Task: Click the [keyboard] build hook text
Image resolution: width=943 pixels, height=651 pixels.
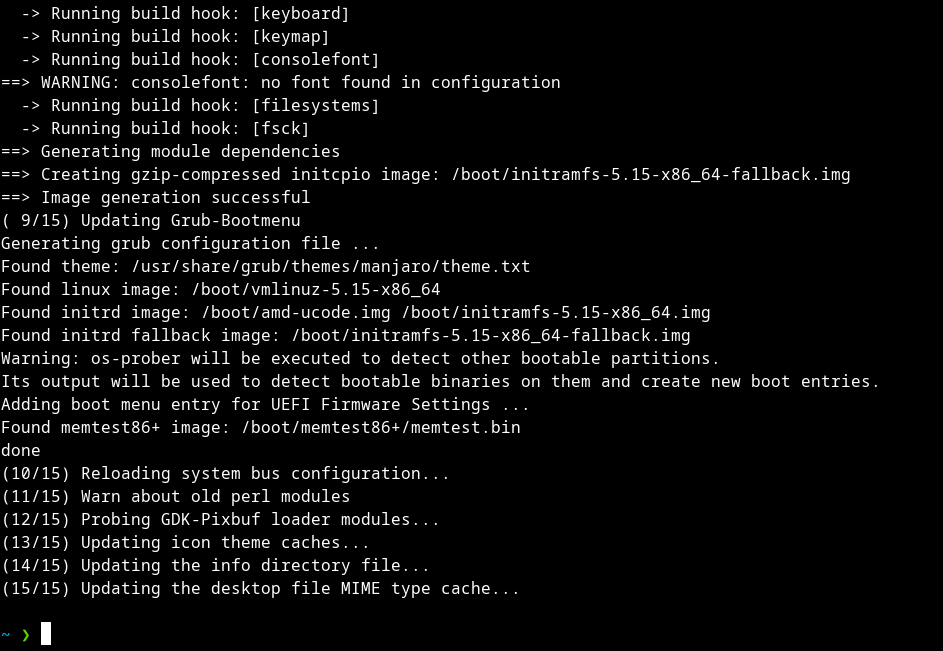Action: point(300,13)
